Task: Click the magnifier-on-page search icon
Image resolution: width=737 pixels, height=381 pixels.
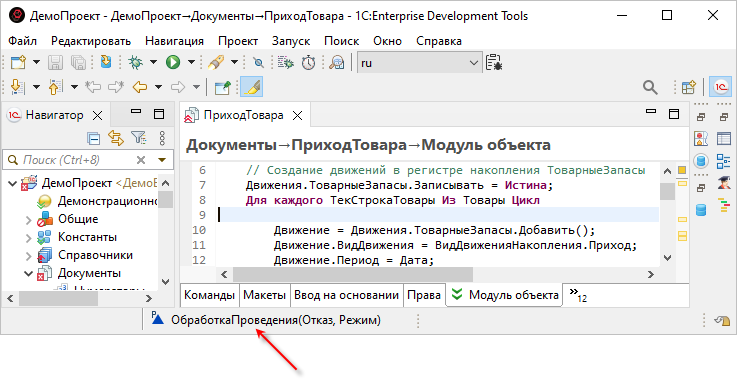Action: click(337, 62)
